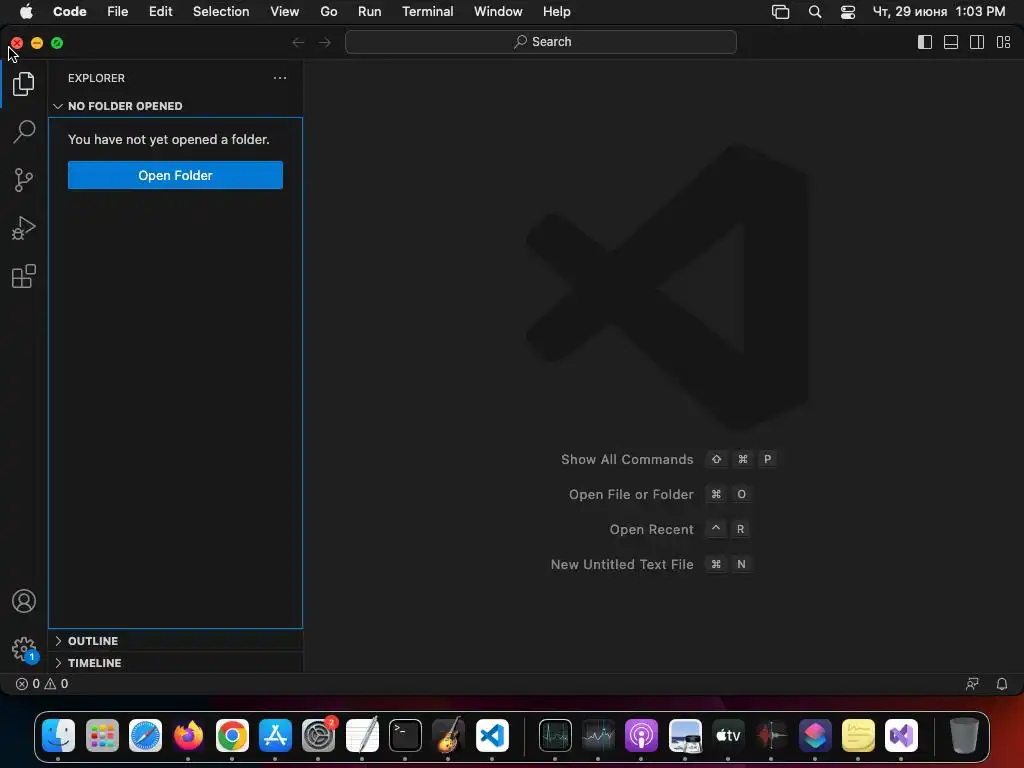The width and height of the screenshot is (1024, 768).
Task: Open Voice Memos from the Dock
Action: point(771,735)
